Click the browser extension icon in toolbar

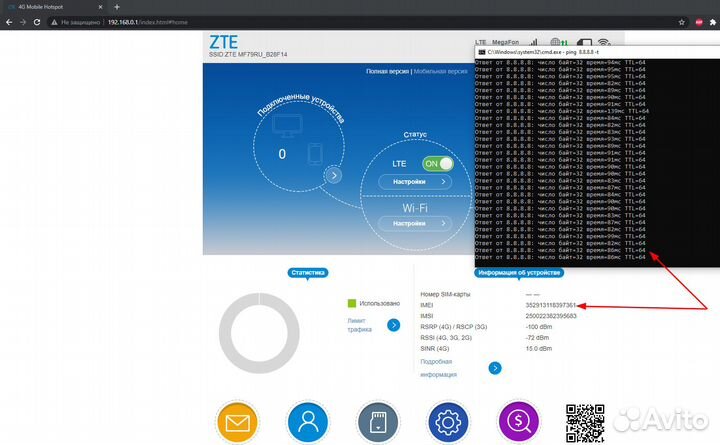(684, 20)
